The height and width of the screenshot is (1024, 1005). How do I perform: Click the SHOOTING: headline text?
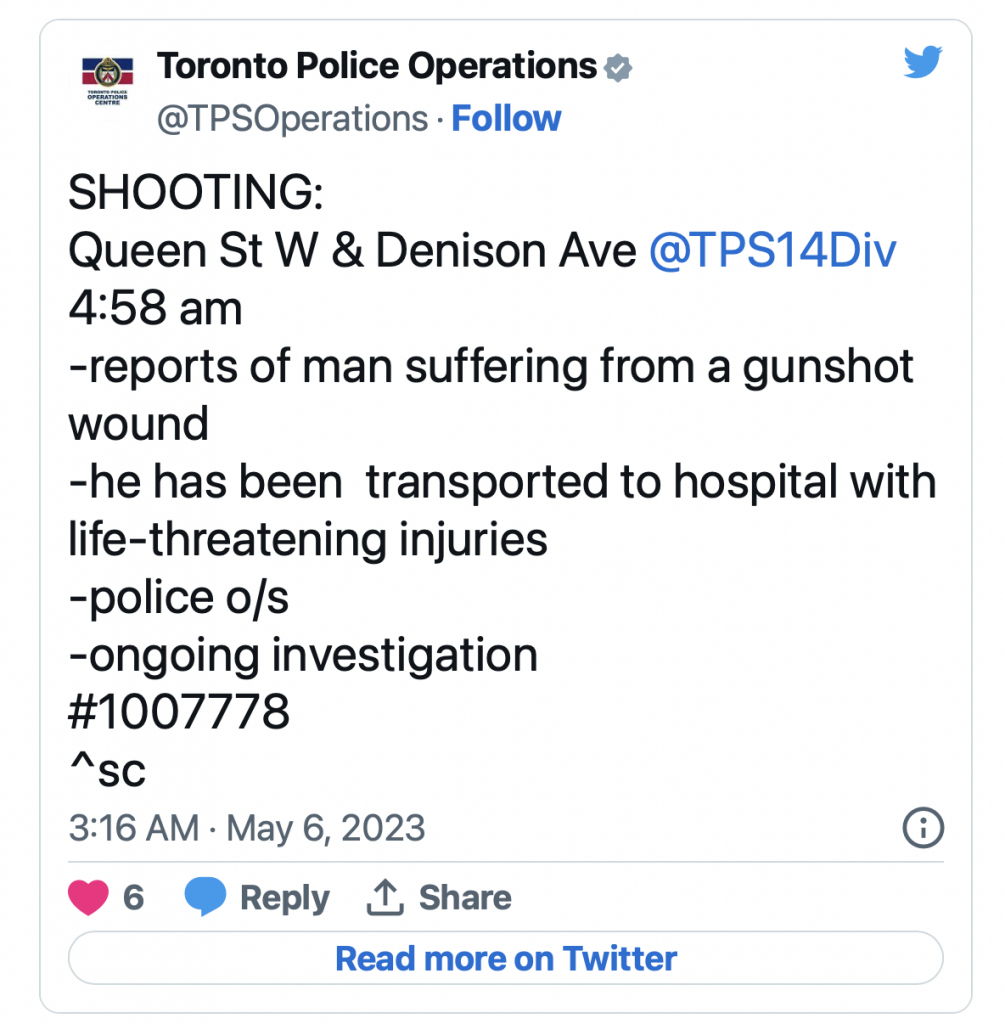coord(196,194)
